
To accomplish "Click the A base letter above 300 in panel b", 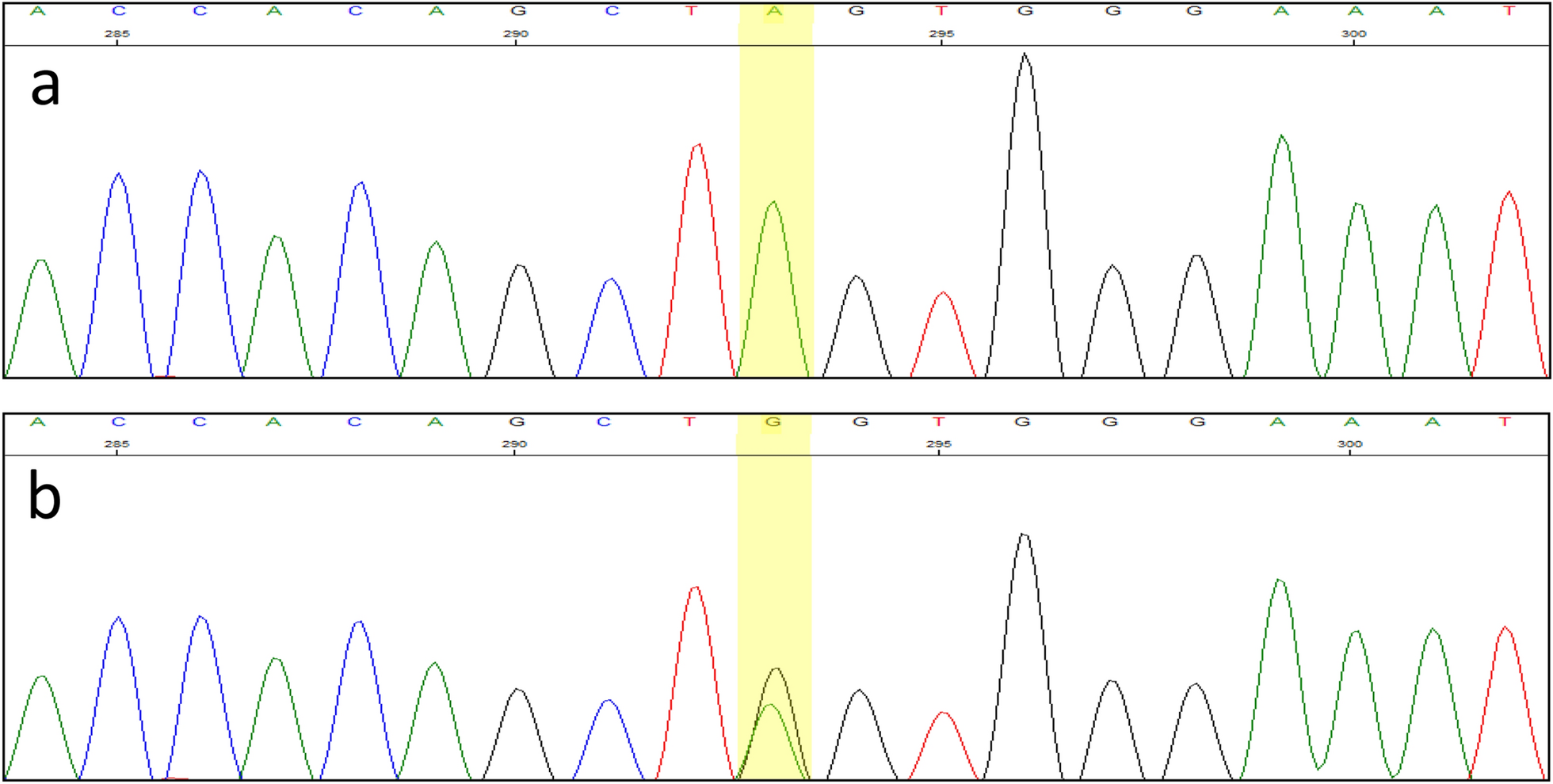I will click(x=1352, y=422).
